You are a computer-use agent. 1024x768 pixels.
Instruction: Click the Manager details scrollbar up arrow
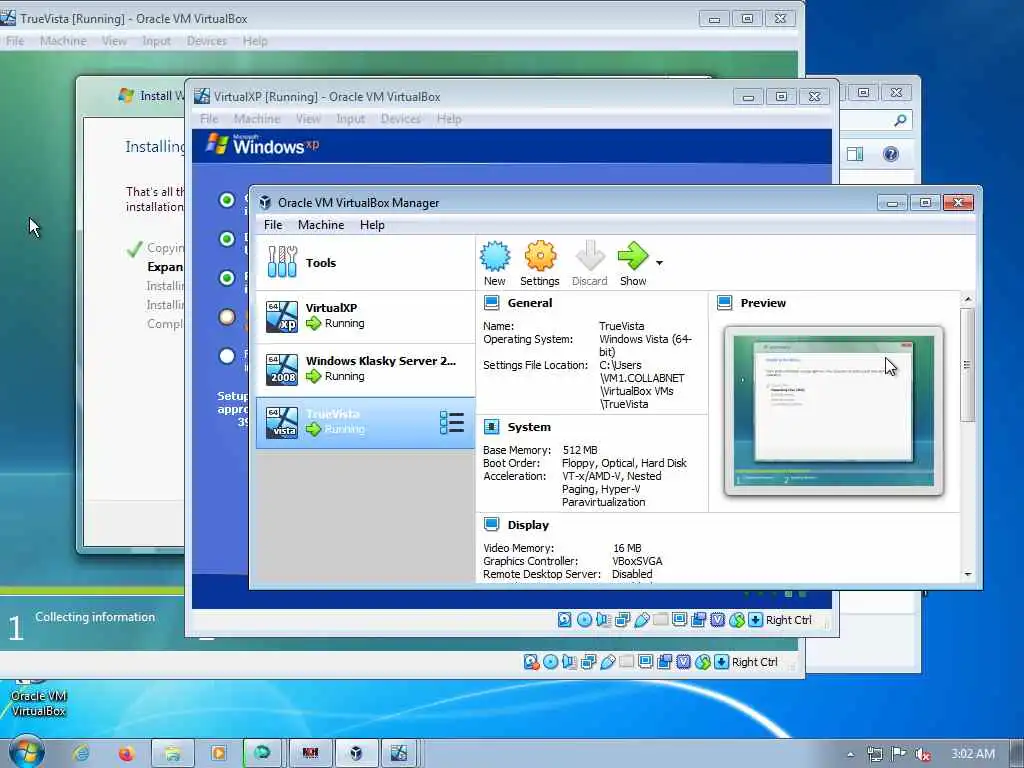[x=968, y=299]
